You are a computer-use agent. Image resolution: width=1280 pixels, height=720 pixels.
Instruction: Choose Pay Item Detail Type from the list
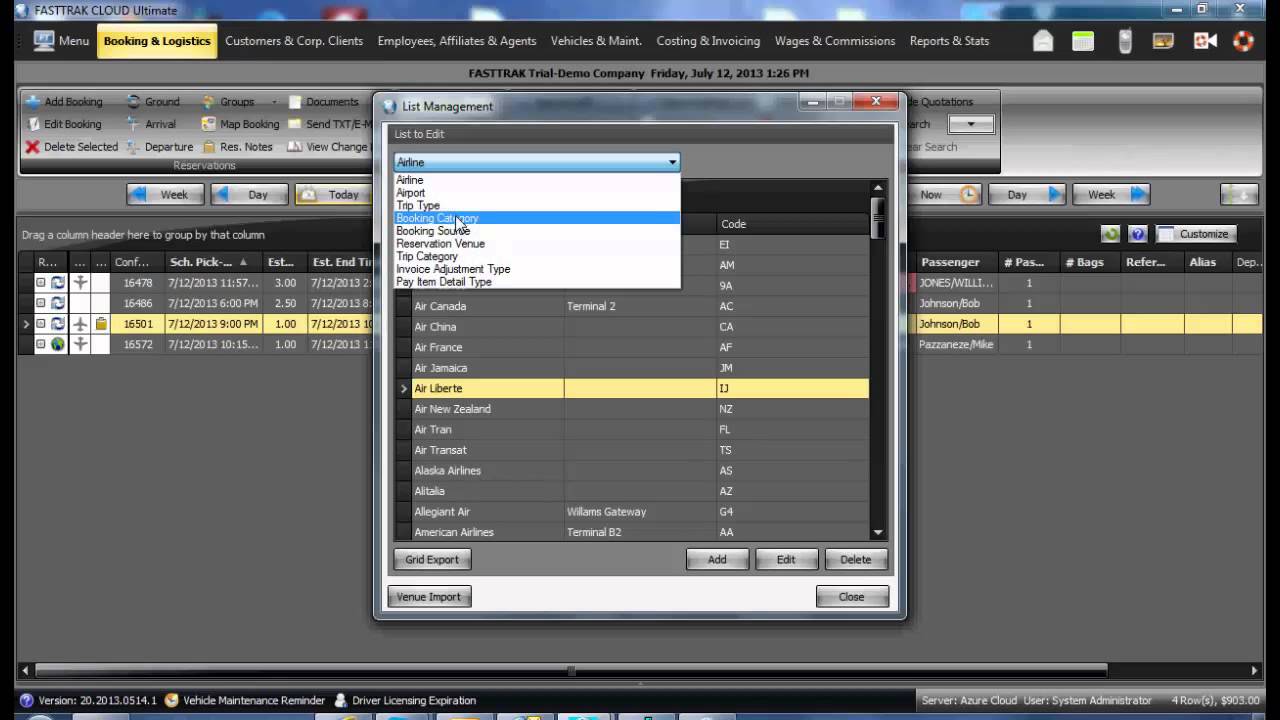538,282
